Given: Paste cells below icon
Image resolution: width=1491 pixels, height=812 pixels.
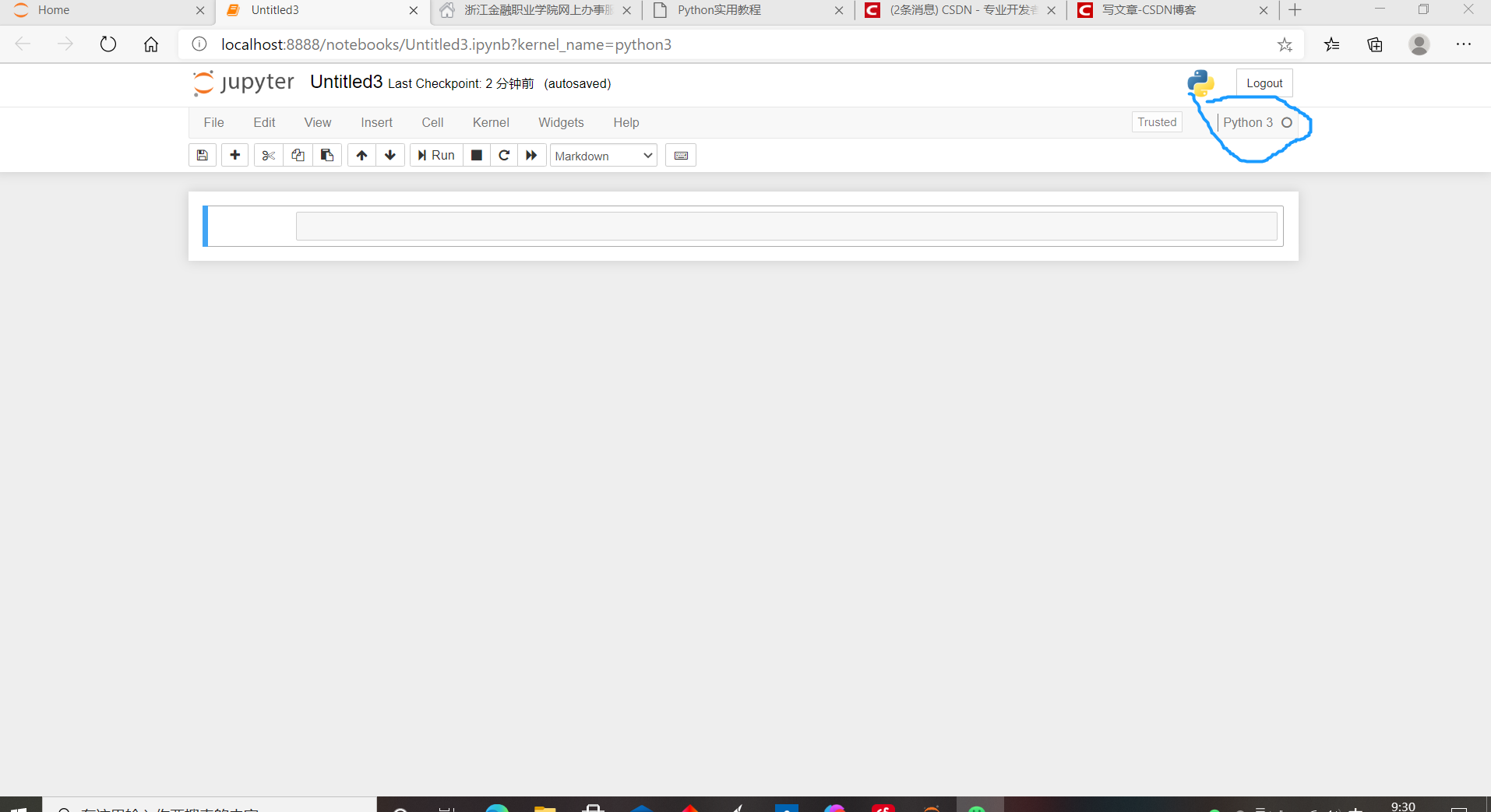Looking at the screenshot, I should [x=327, y=155].
